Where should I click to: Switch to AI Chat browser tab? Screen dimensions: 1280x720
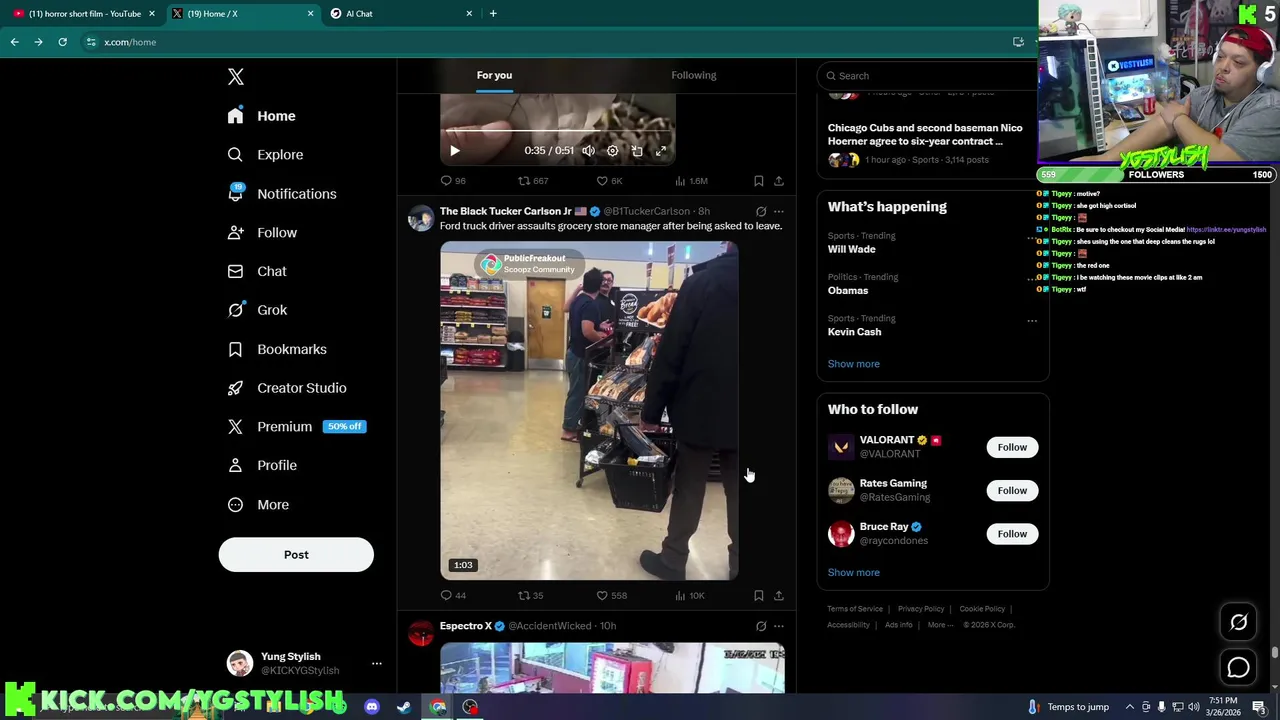pos(400,14)
